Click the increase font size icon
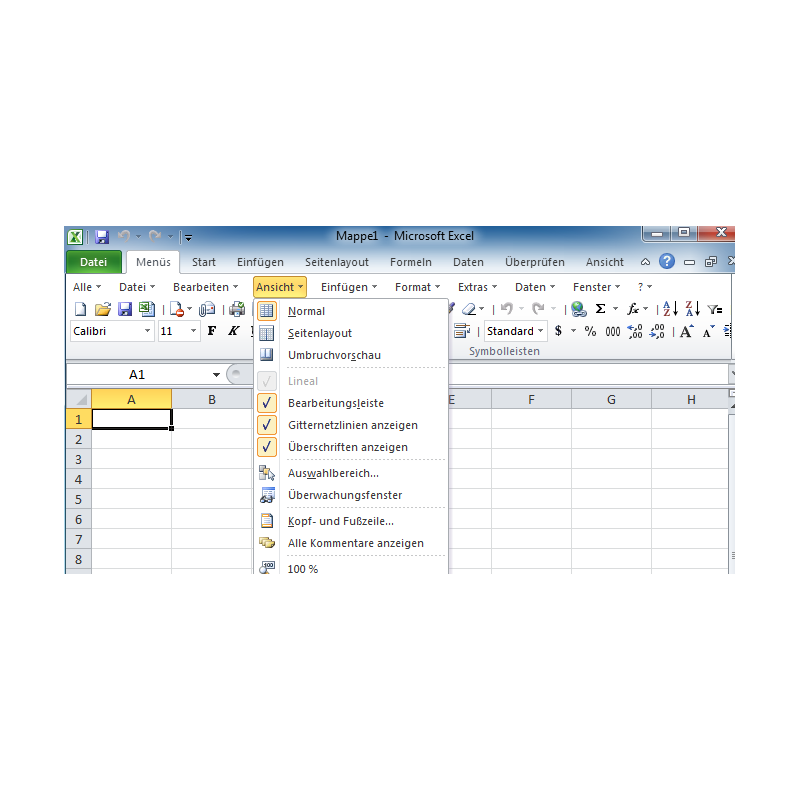Viewport: 800px width, 800px height. (686, 331)
